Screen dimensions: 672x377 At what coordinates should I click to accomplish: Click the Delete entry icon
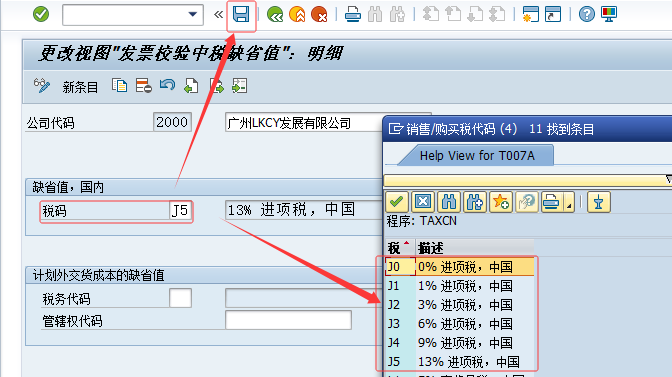(144, 86)
